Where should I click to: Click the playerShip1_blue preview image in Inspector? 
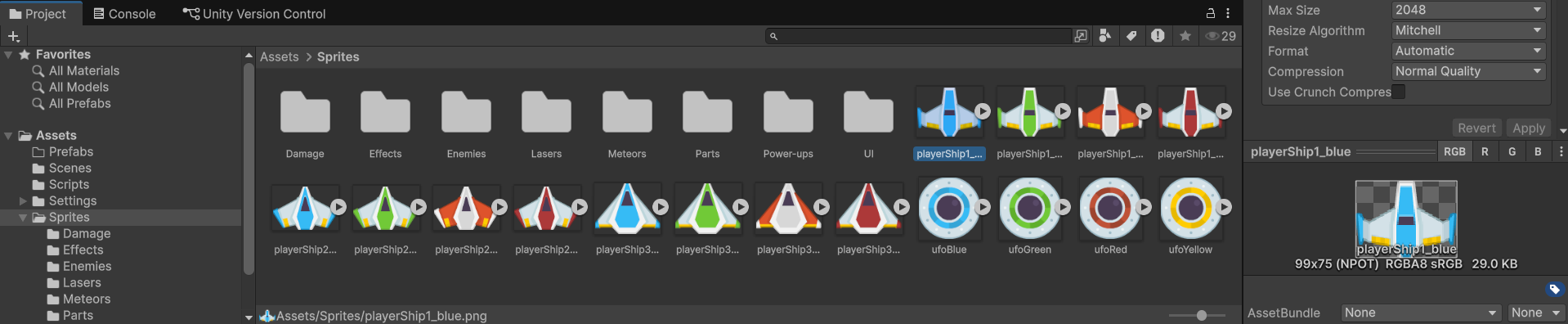[x=1406, y=218]
